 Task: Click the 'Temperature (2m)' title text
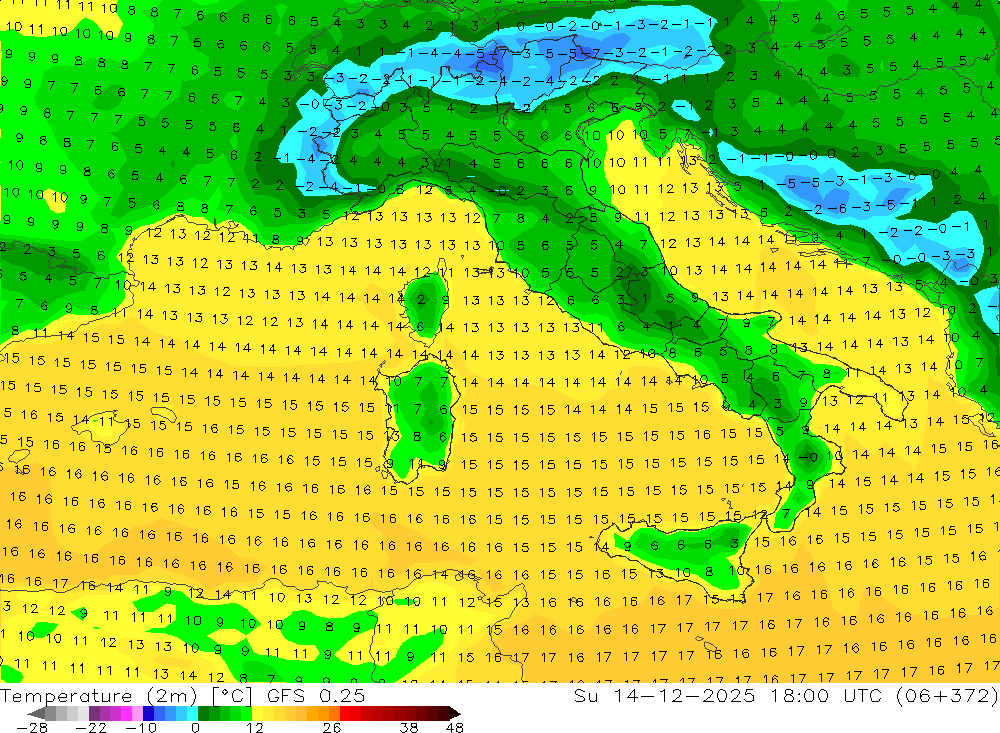[x=99, y=696]
